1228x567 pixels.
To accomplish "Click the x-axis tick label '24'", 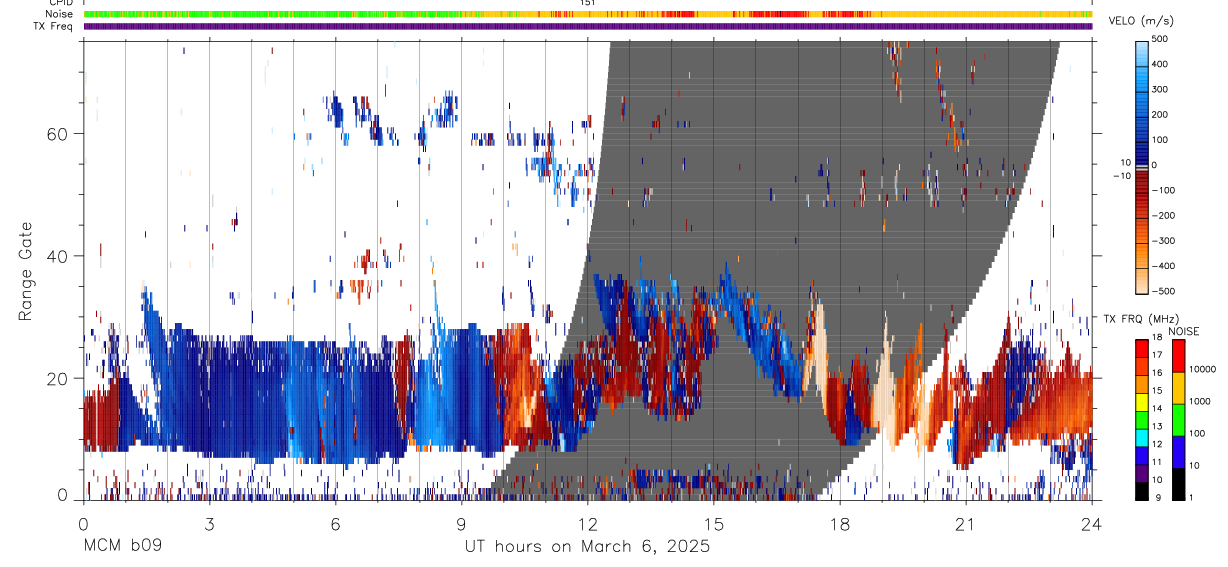I will [x=1091, y=524].
